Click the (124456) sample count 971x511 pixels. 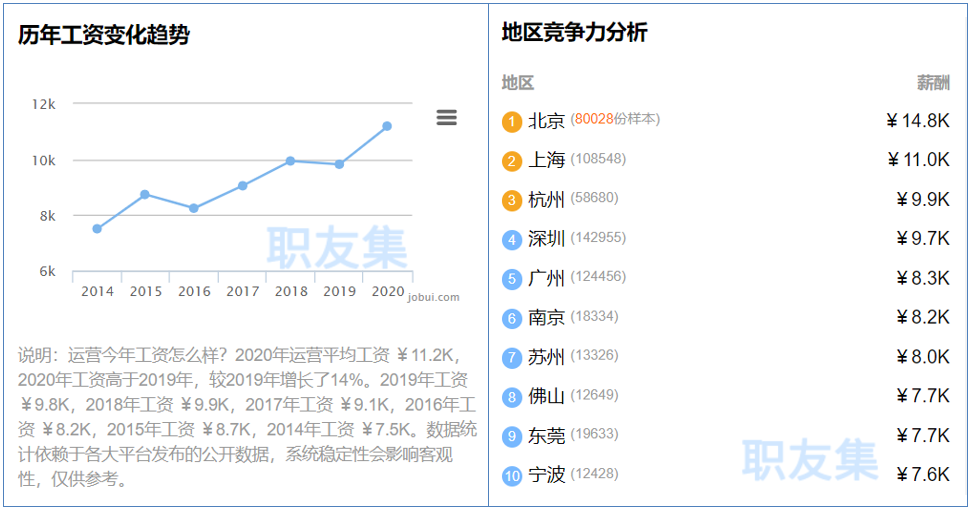[598, 276]
